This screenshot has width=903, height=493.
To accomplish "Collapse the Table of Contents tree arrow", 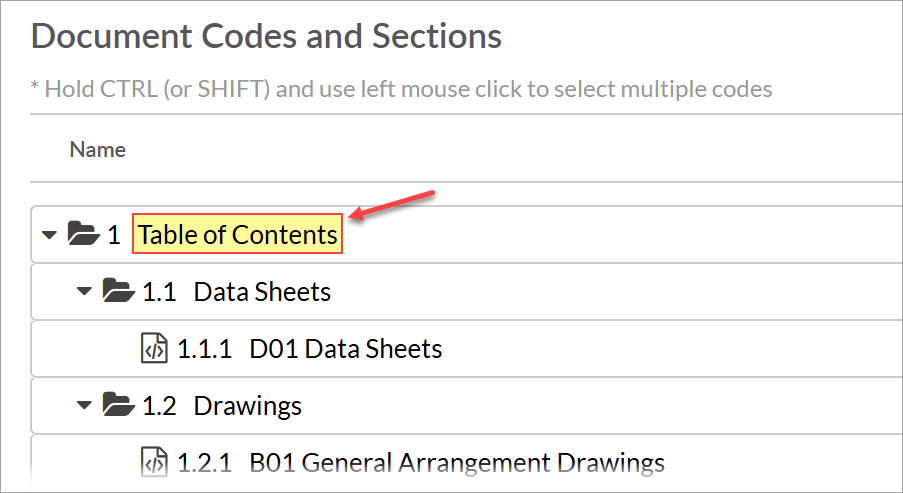I will click(x=49, y=235).
